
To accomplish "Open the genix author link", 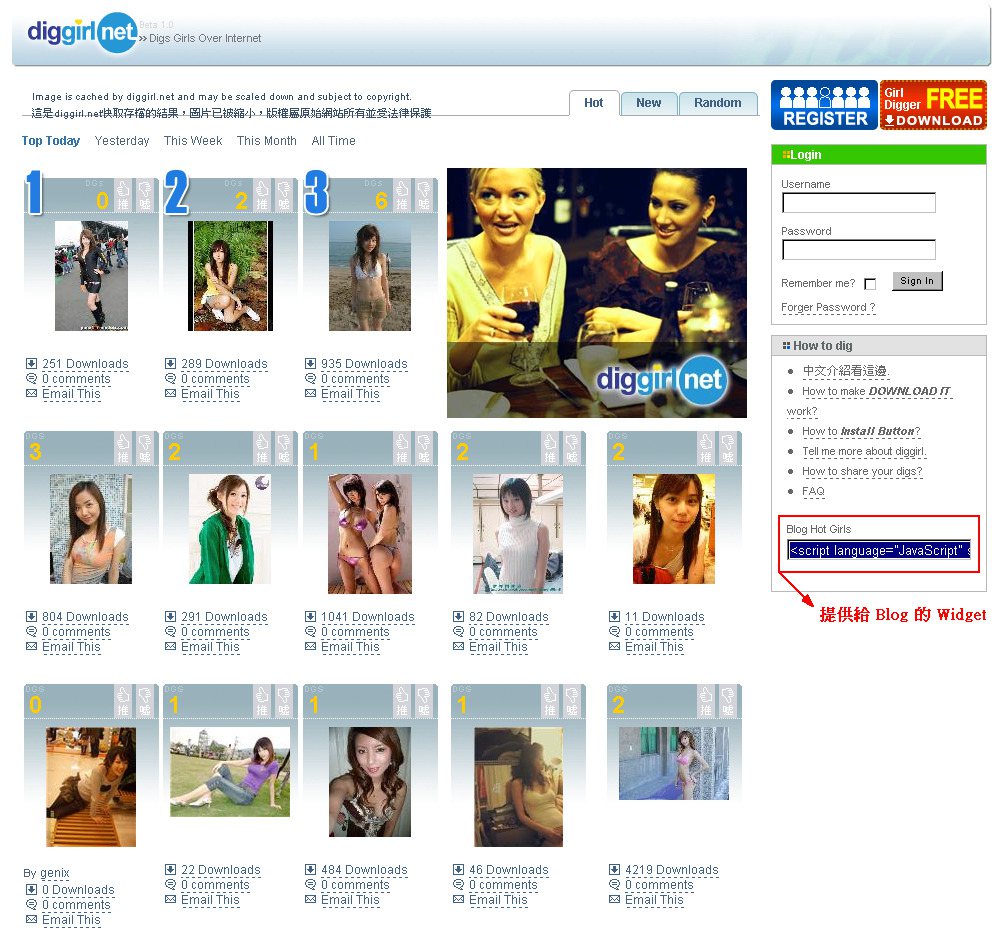I will coord(55,873).
